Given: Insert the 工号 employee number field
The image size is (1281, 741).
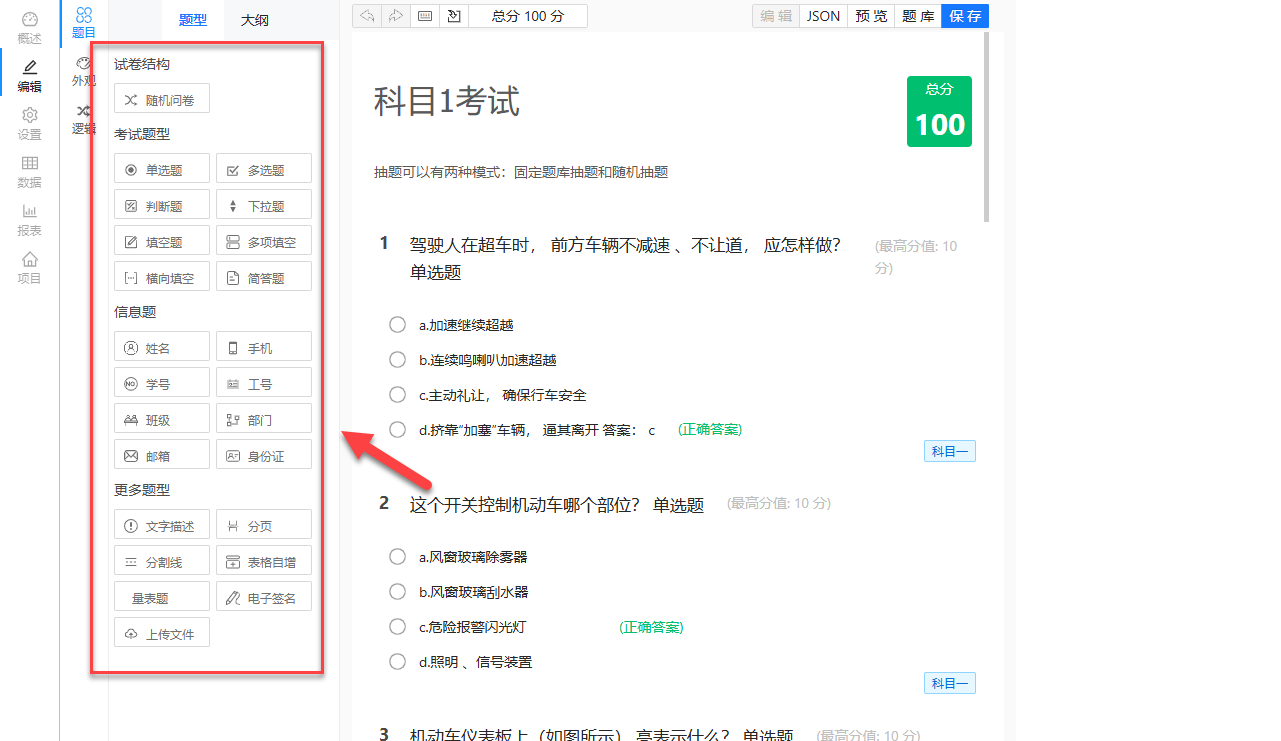Looking at the screenshot, I should pyautogui.click(x=264, y=383).
